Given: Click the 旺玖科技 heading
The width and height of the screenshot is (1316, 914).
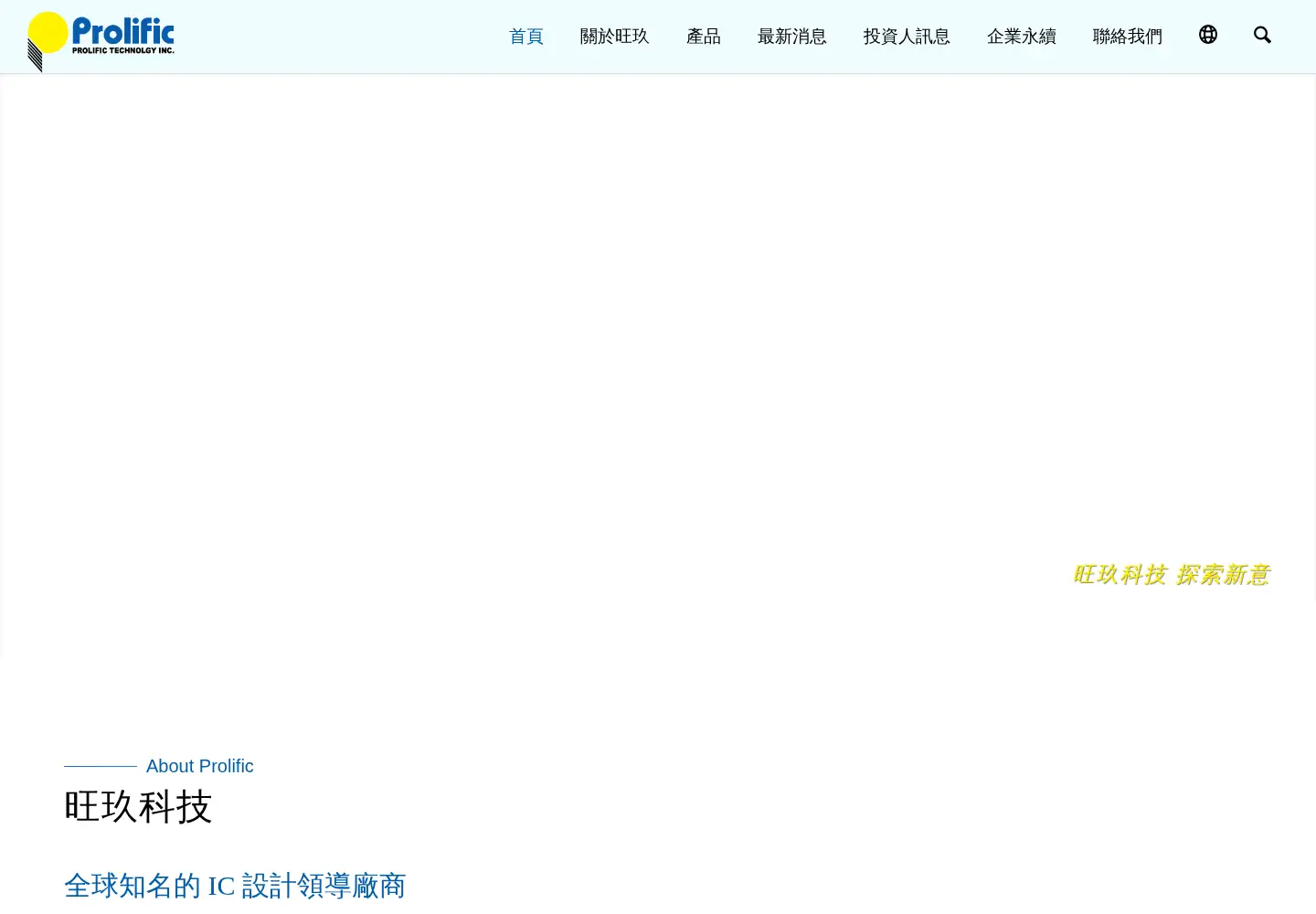Looking at the screenshot, I should 138,807.
